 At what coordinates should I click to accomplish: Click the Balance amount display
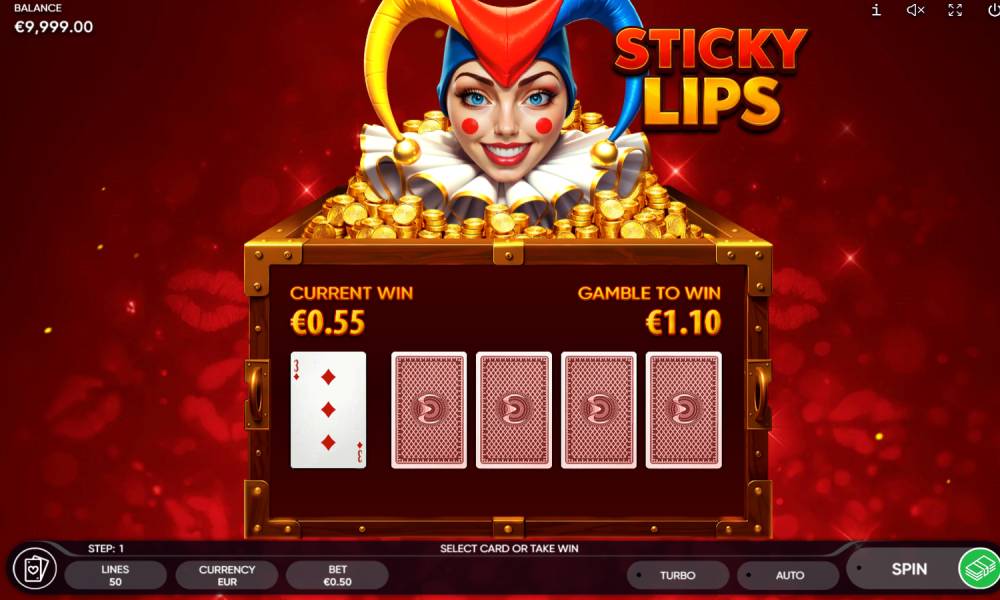(54, 27)
